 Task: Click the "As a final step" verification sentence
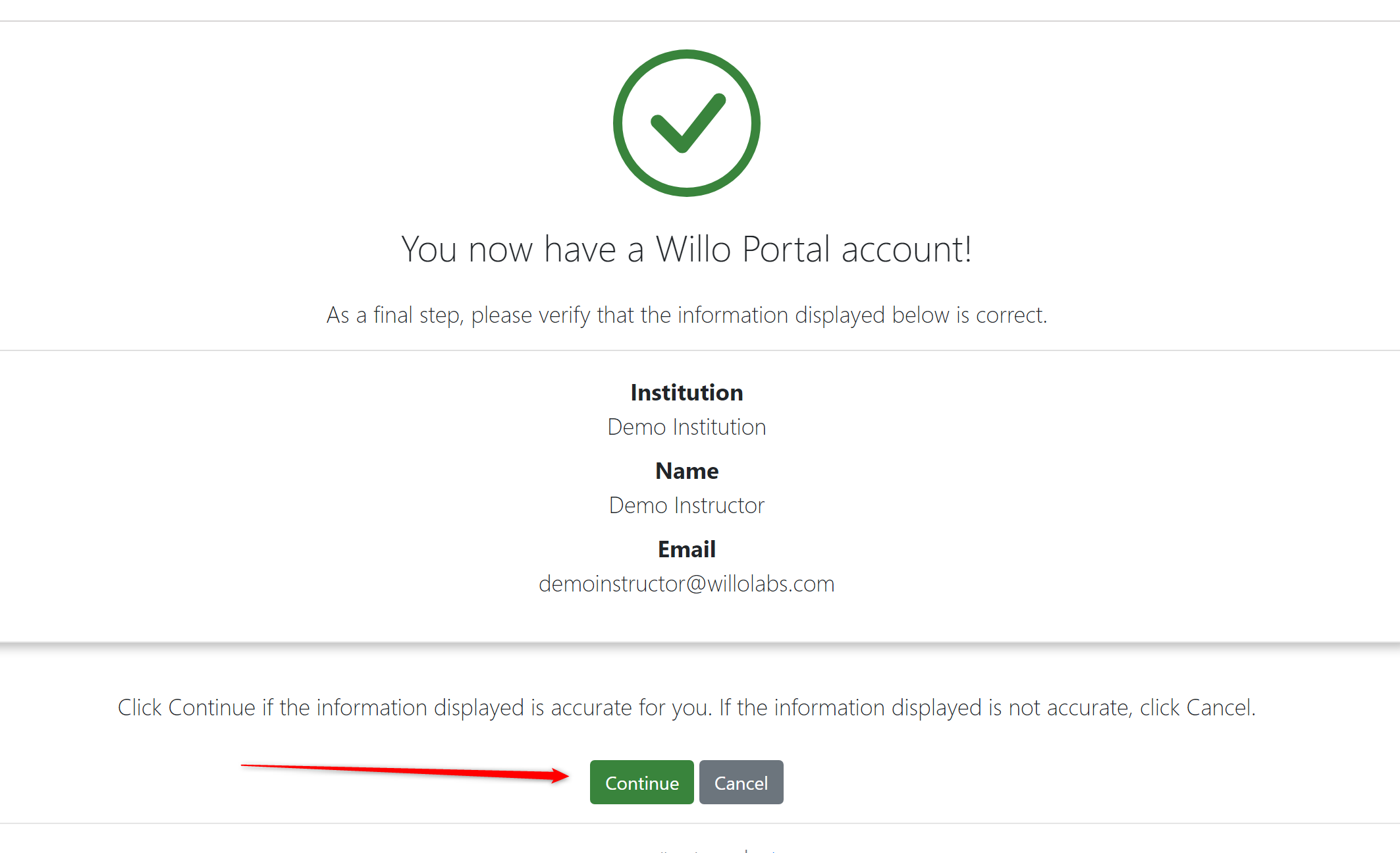[686, 315]
